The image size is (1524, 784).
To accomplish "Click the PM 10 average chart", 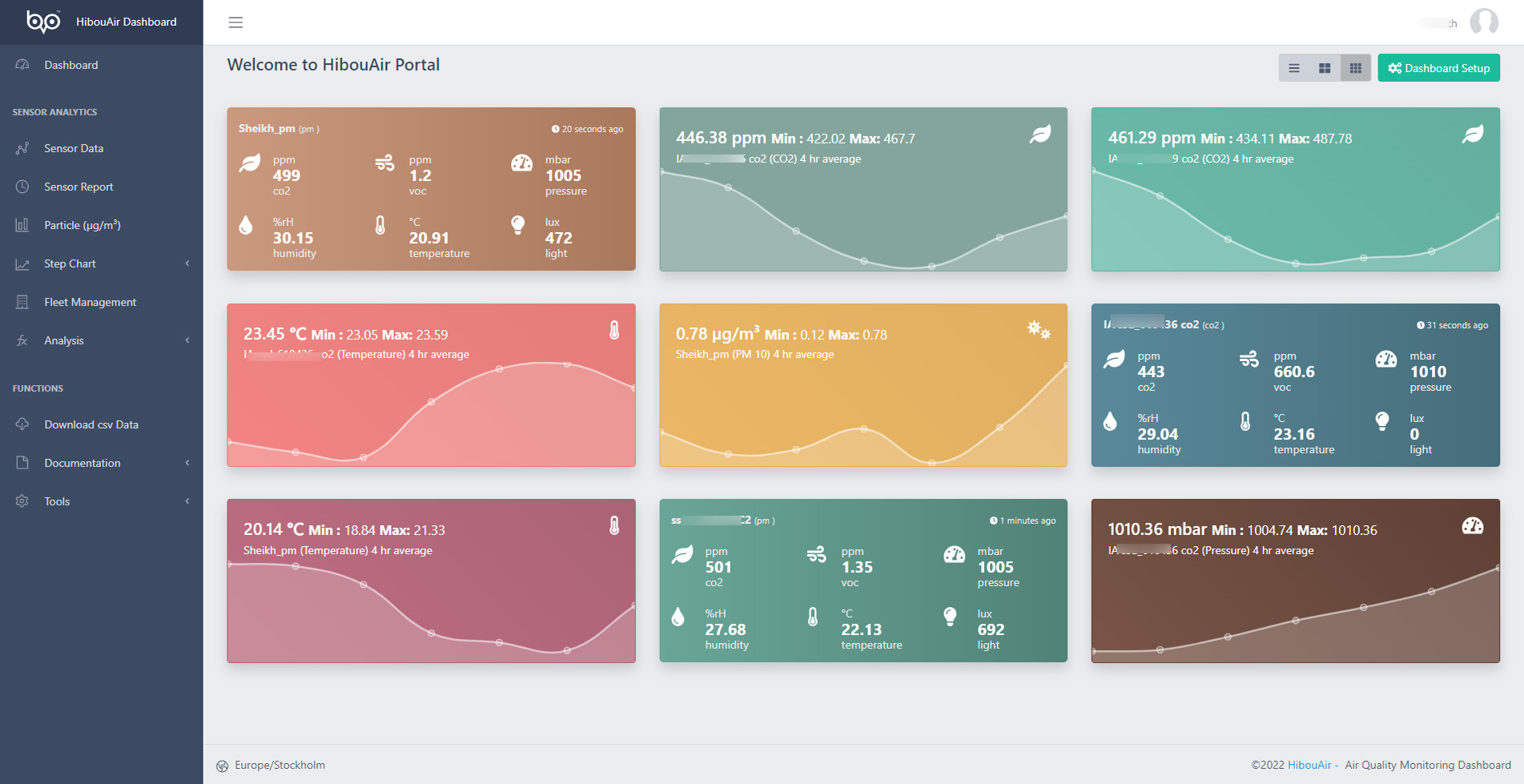I will [x=863, y=415].
